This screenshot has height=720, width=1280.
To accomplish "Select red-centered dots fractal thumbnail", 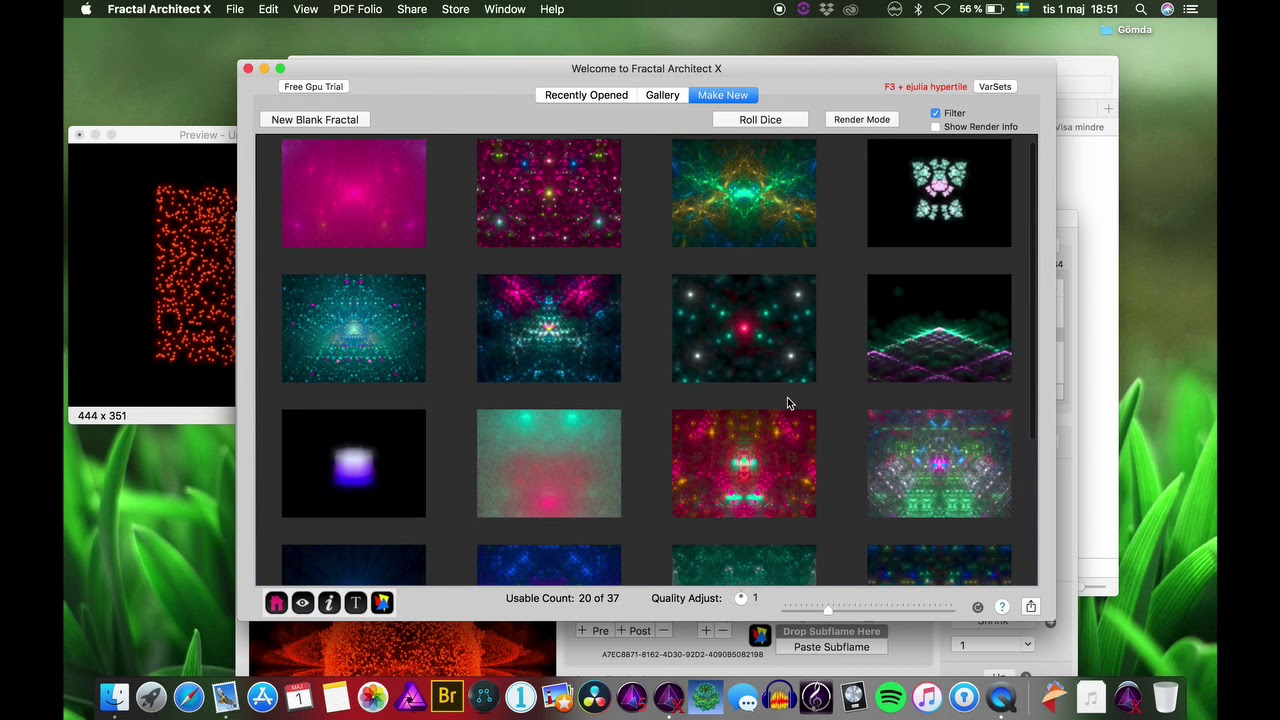I will pos(744,328).
